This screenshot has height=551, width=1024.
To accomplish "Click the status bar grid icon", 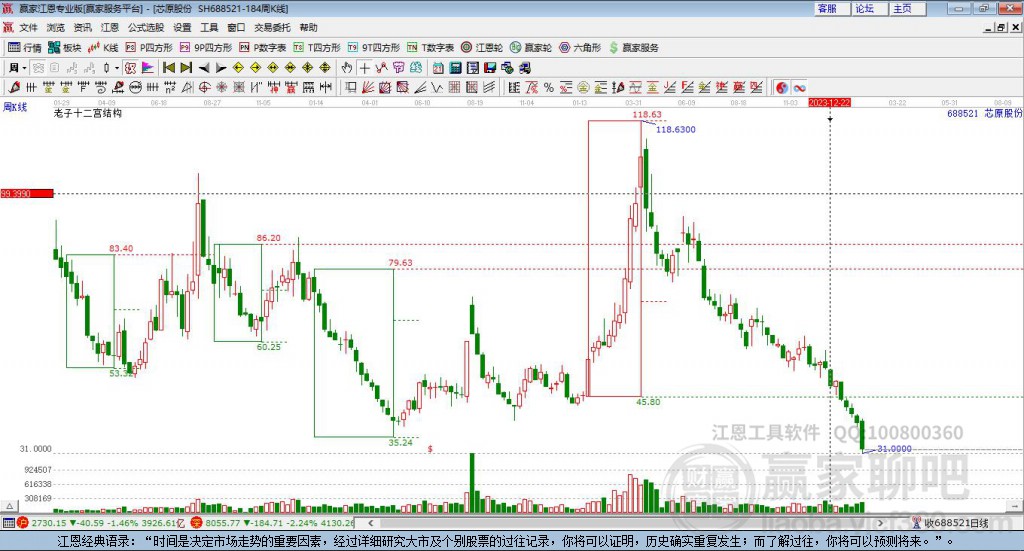I will [8, 522].
